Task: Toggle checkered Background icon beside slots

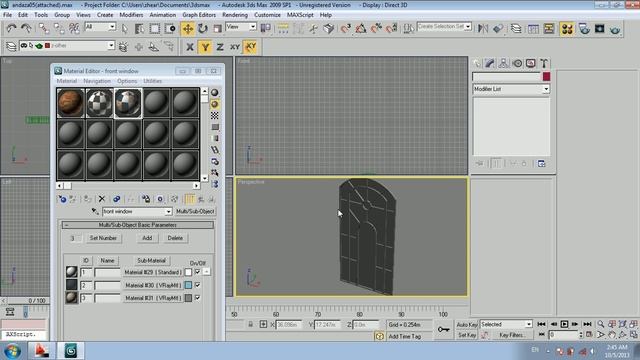Action: (215, 116)
